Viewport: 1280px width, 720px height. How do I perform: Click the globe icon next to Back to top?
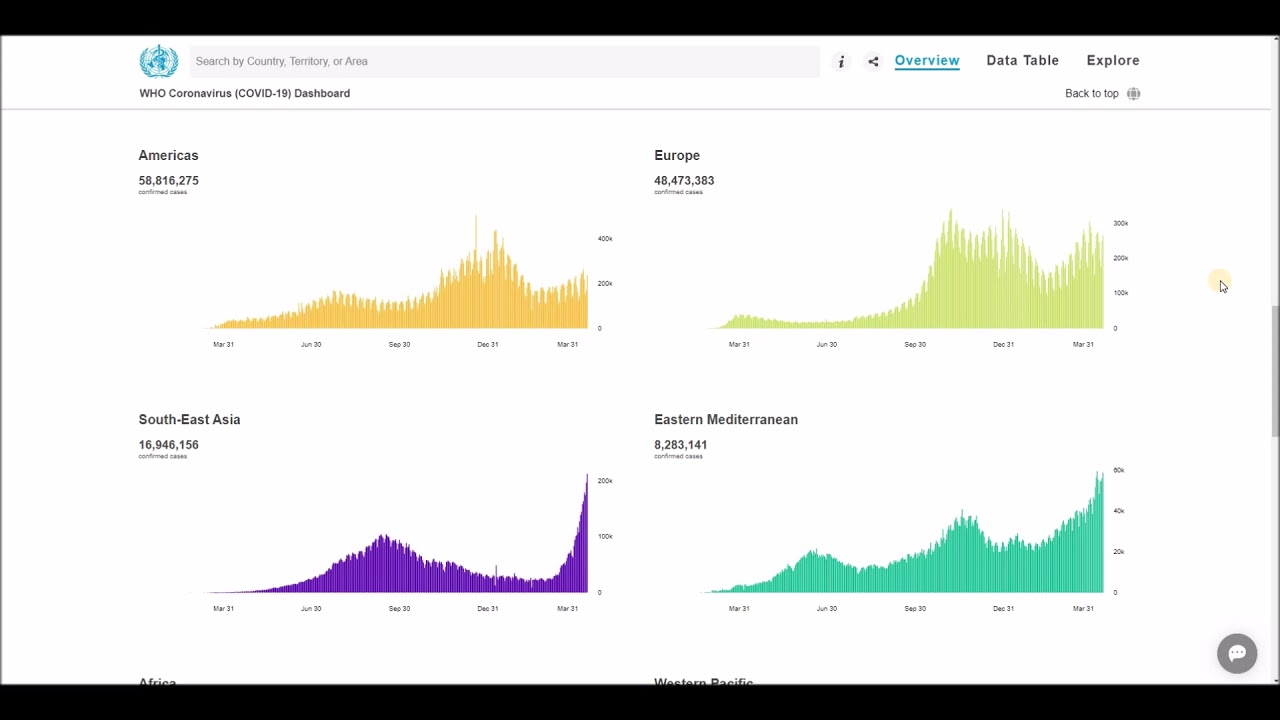point(1133,93)
